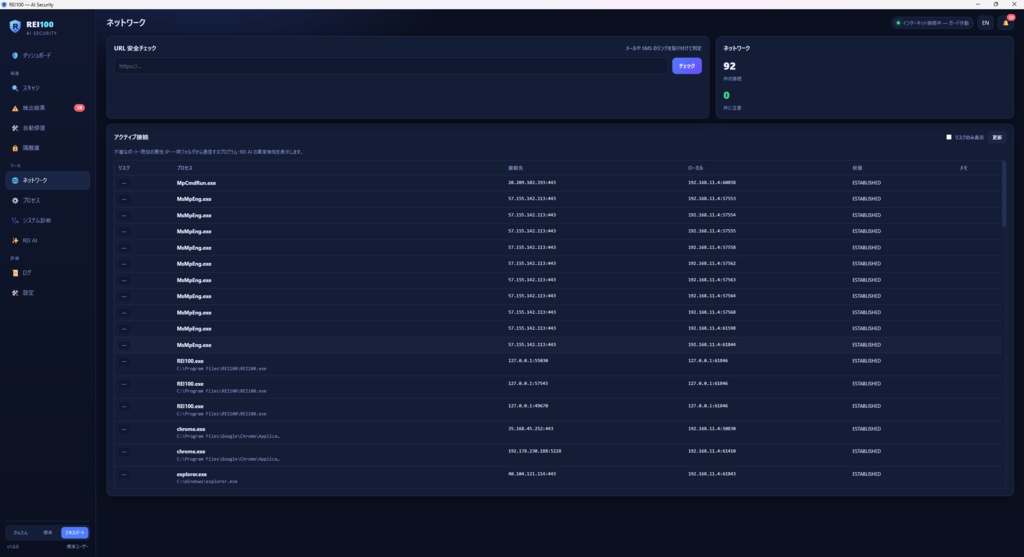Click the 接続先 column header
The width and height of the screenshot is (1024, 557).
coord(515,168)
